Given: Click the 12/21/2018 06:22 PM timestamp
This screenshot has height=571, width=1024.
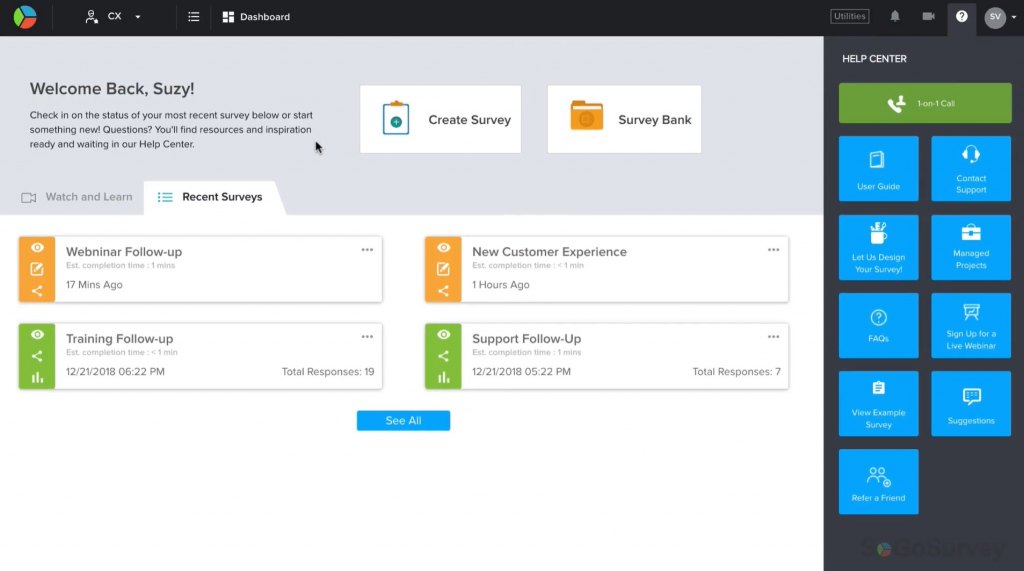Looking at the screenshot, I should point(115,372).
